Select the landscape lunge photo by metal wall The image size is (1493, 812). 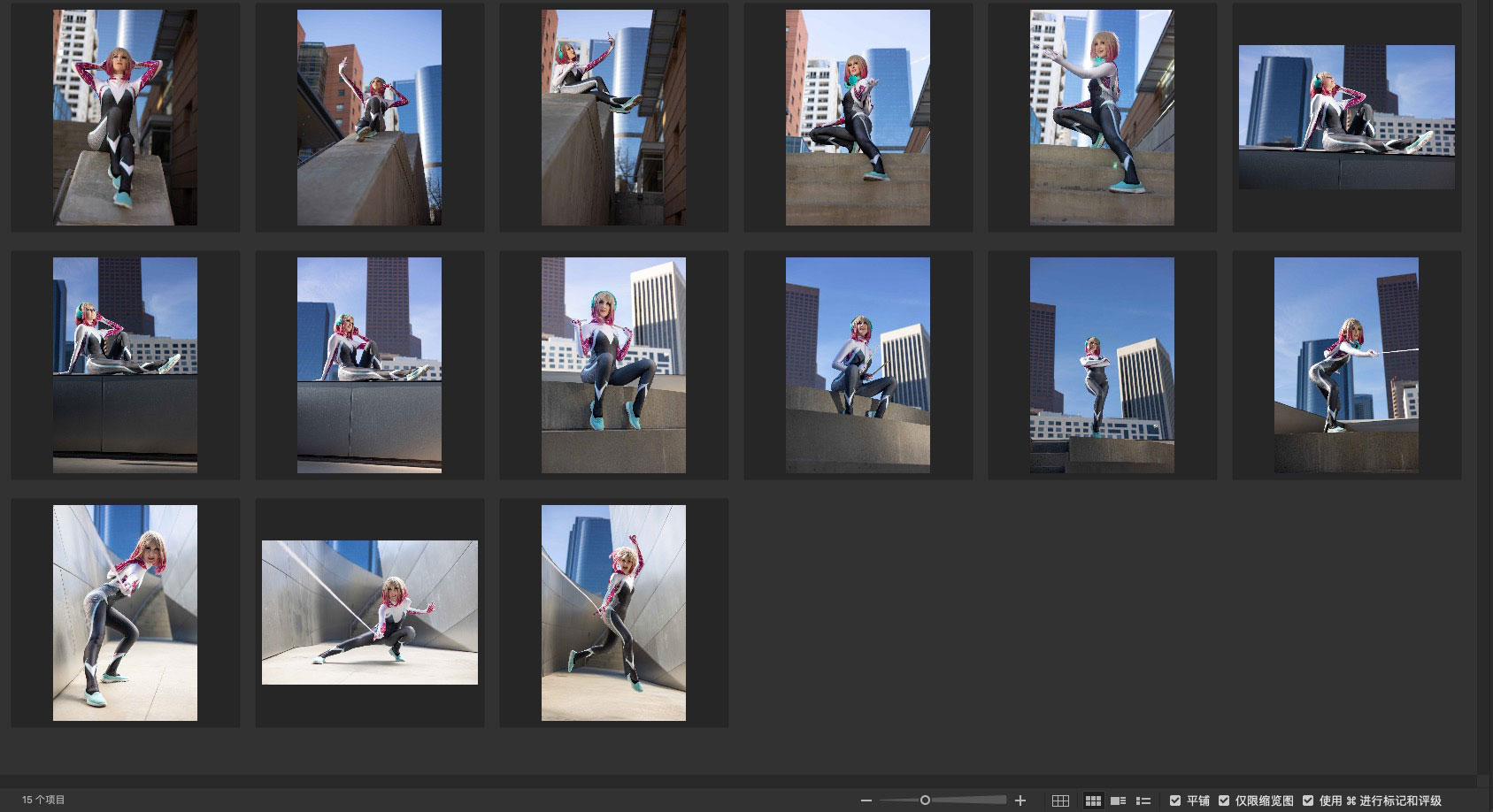tap(369, 612)
